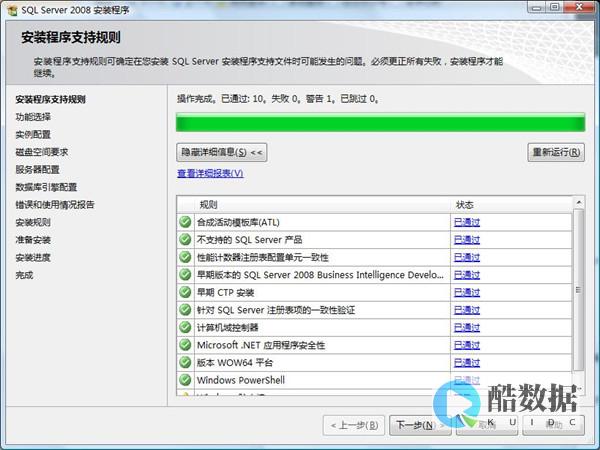Select 安装程序支持规则 step in sidebar
This screenshot has height=450, width=600.
click(x=51, y=99)
